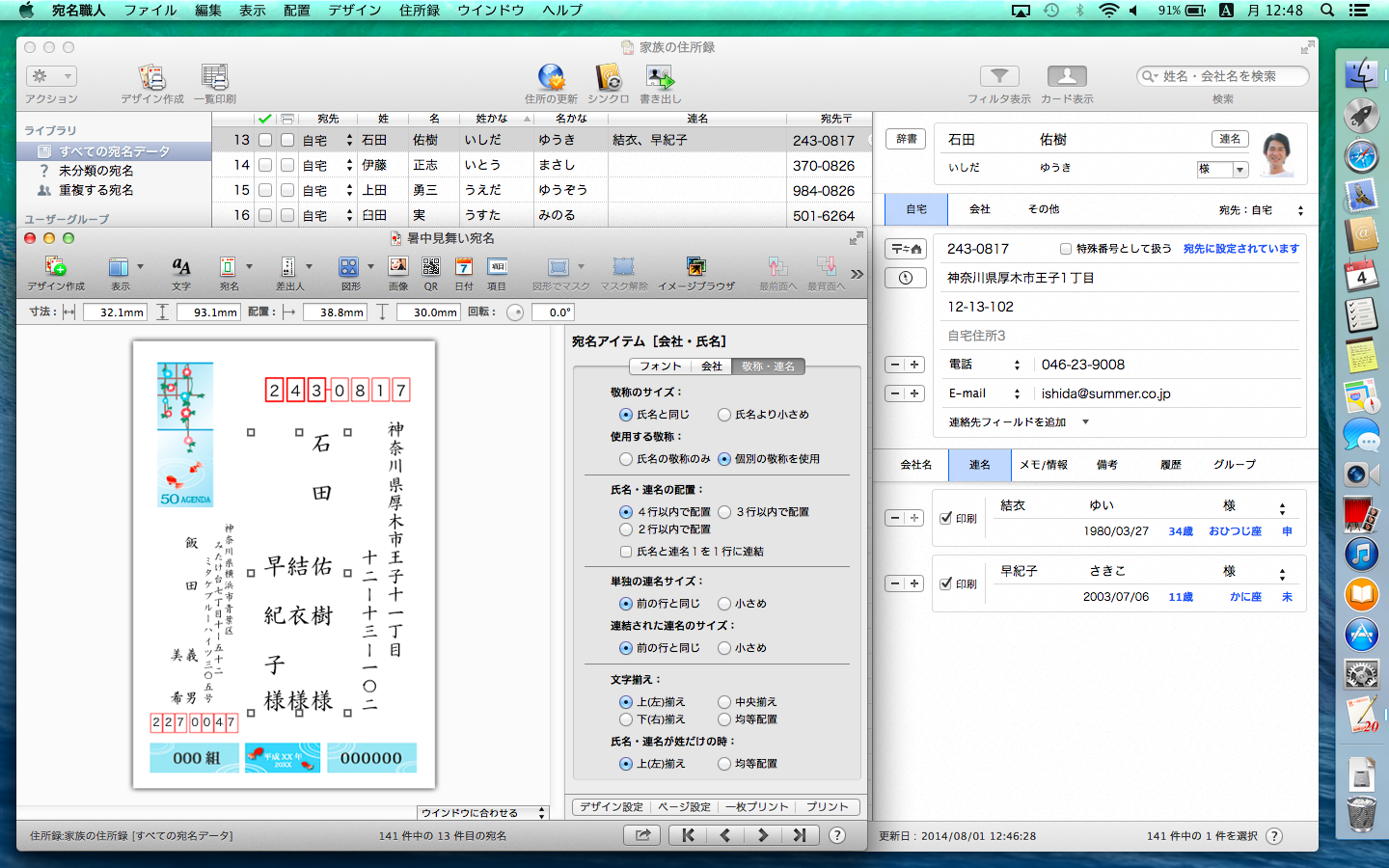Expand the toolbar overflow chevron
1389x868 pixels.
click(857, 274)
